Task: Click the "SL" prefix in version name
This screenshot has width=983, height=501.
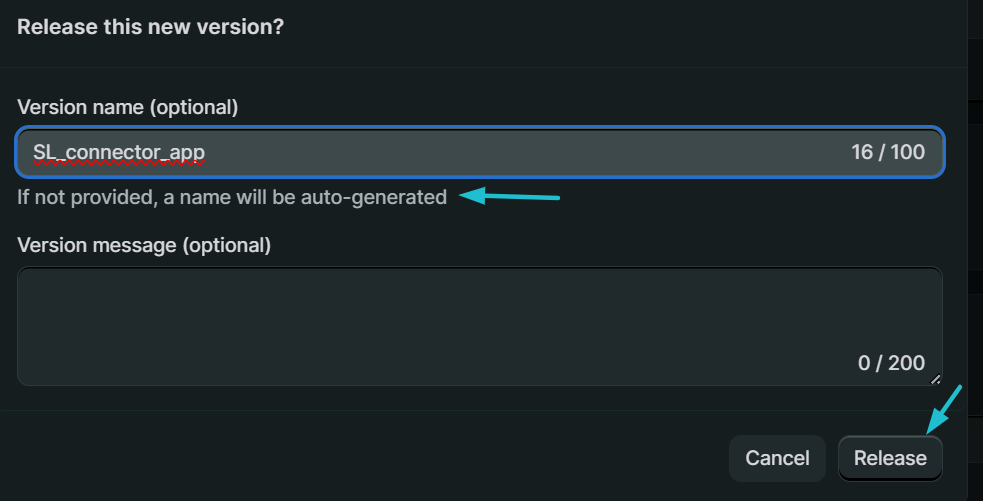Action: click(43, 152)
